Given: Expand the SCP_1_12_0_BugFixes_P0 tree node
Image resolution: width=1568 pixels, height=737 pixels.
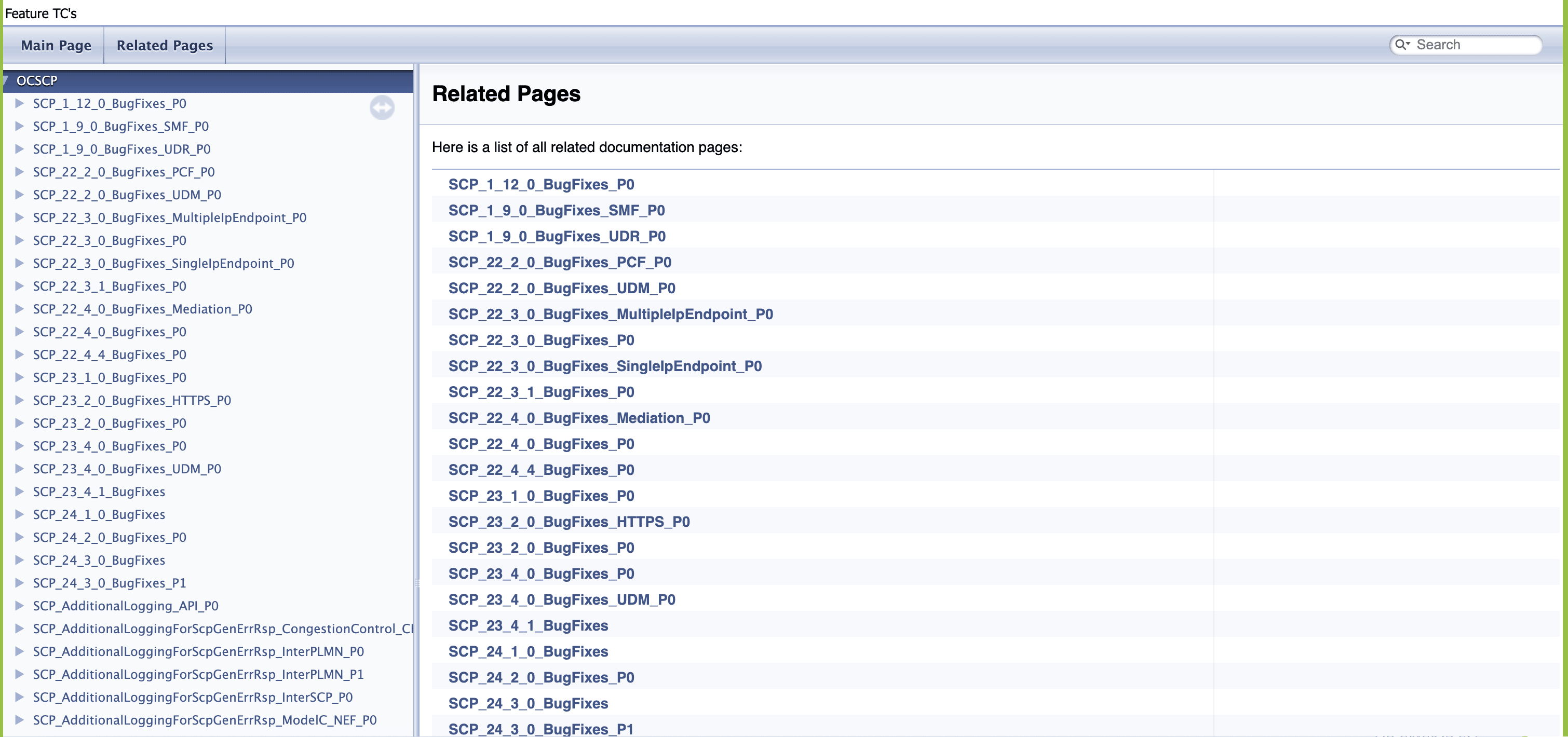Looking at the screenshot, I should (x=20, y=103).
